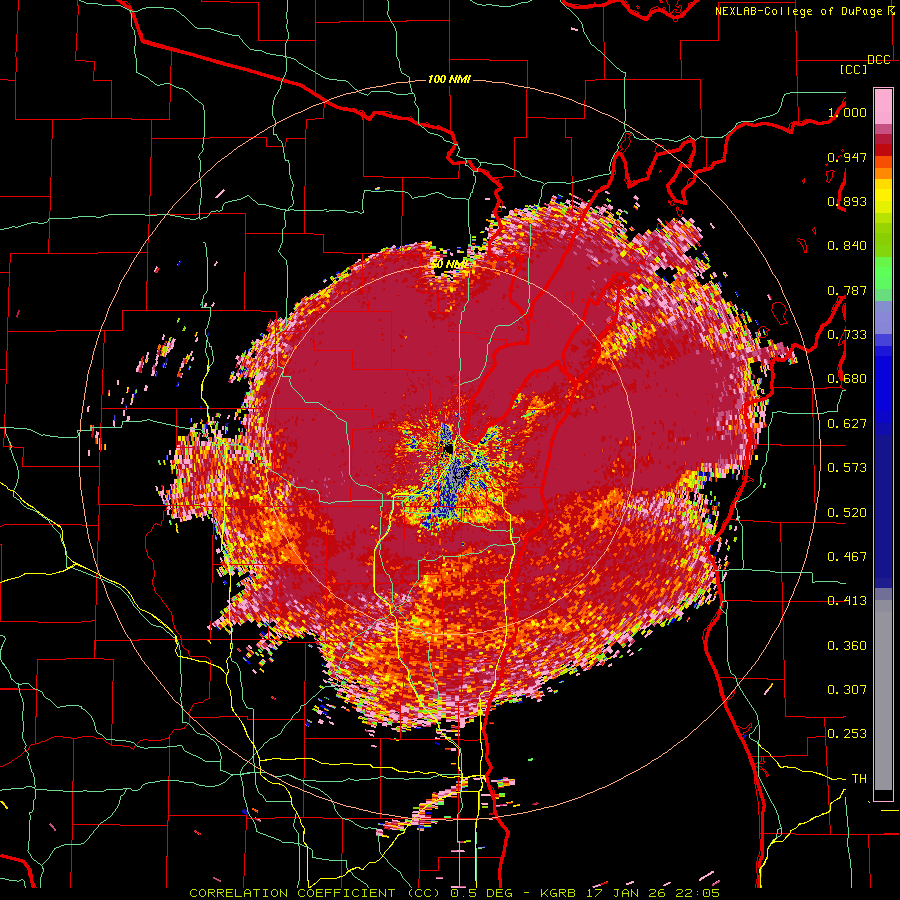This screenshot has height=900, width=900.
Task: Click the 0.680 legend value
Action: pos(847,379)
